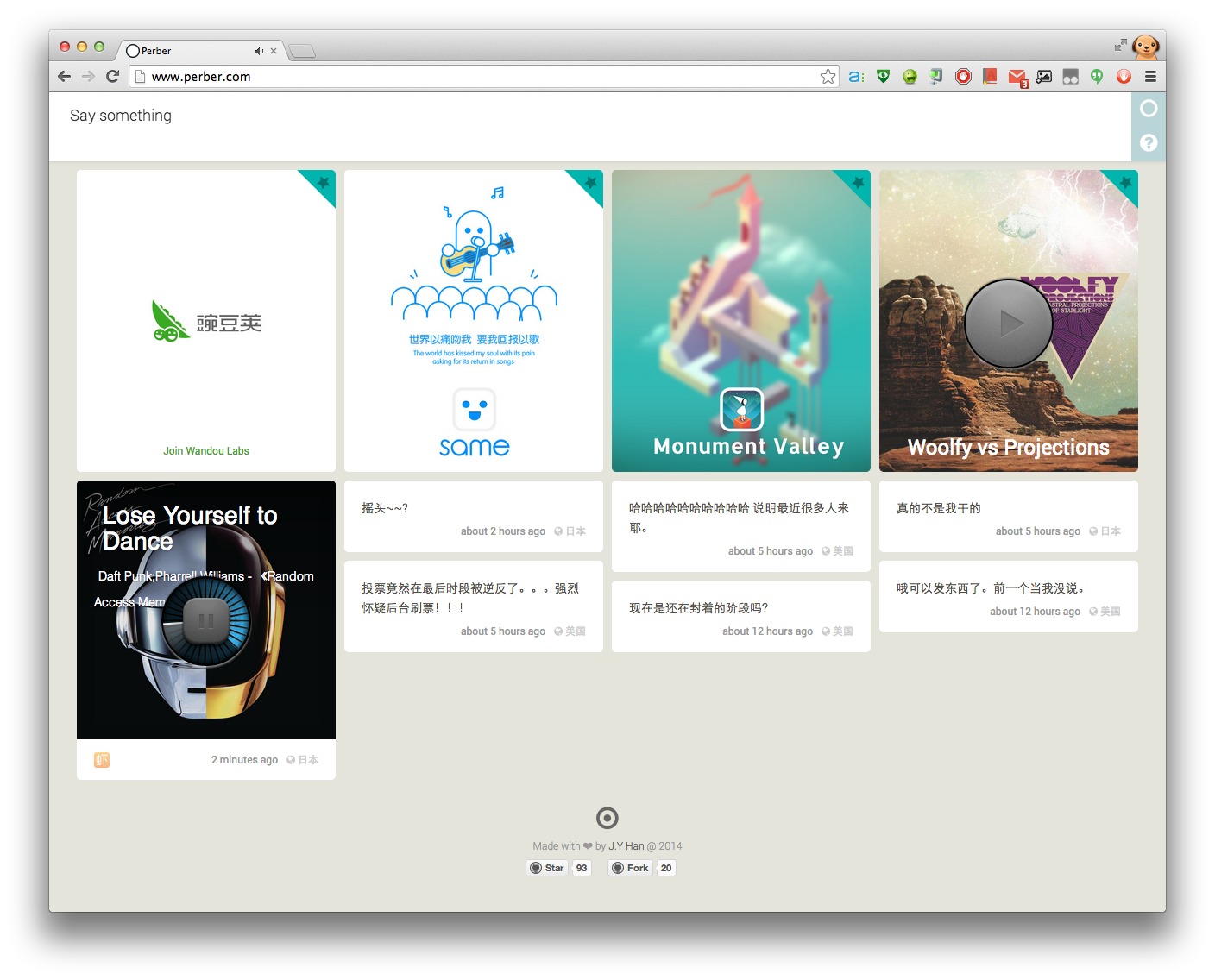Viewport: 1215px width, 980px height.
Task: Open the 20 forks count
Action: point(666,868)
